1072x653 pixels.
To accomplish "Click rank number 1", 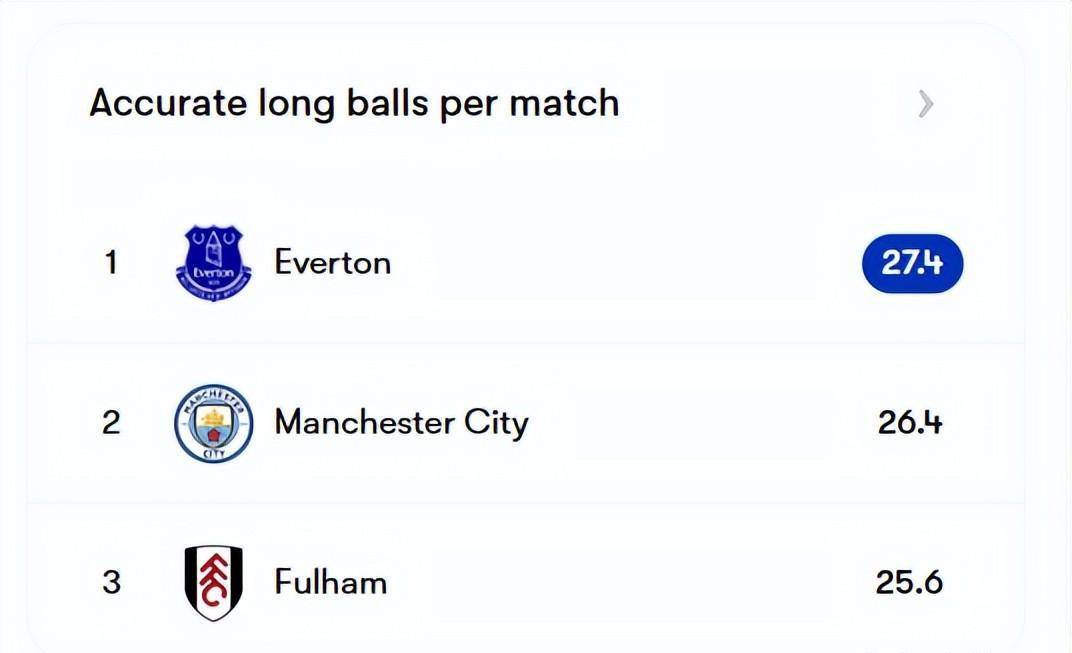I will (111, 263).
